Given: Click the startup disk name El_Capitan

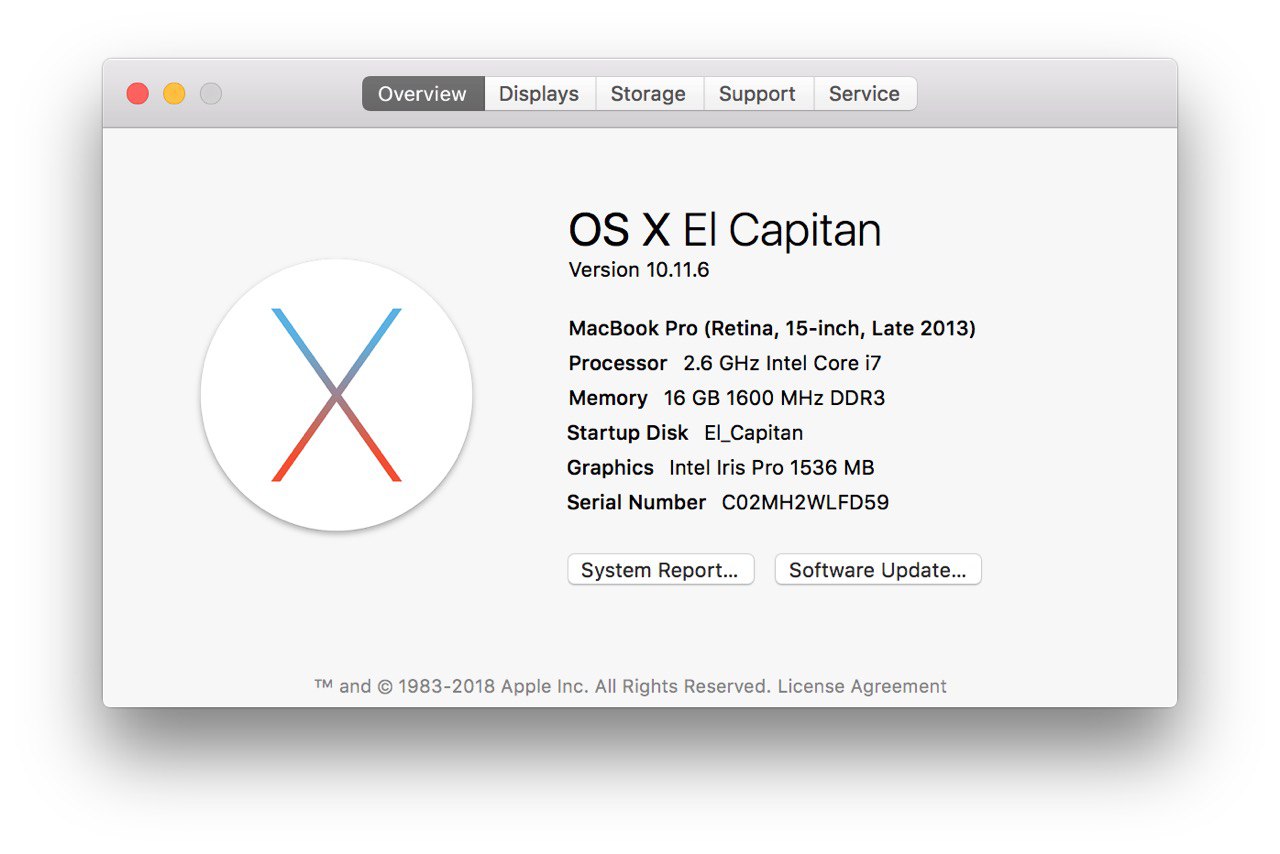Looking at the screenshot, I should coord(754,433).
